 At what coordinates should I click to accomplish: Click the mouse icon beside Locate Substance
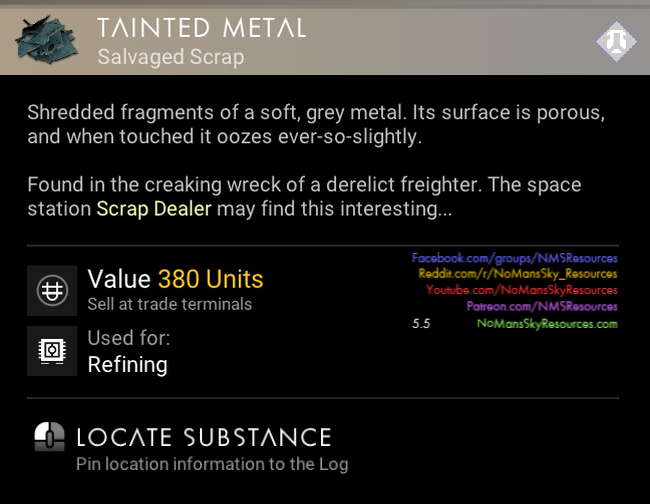pos(49,438)
